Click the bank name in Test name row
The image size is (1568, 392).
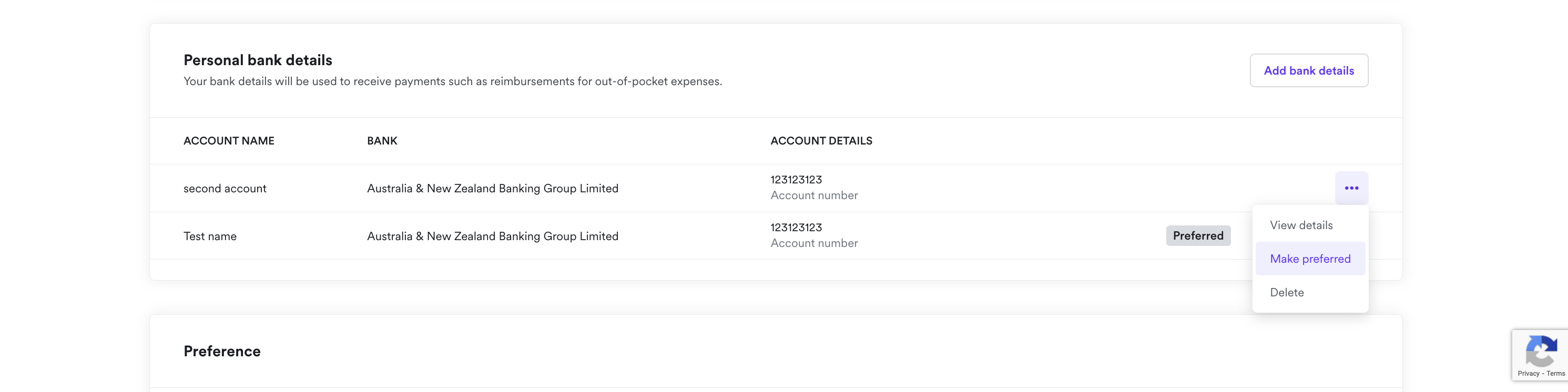point(493,236)
